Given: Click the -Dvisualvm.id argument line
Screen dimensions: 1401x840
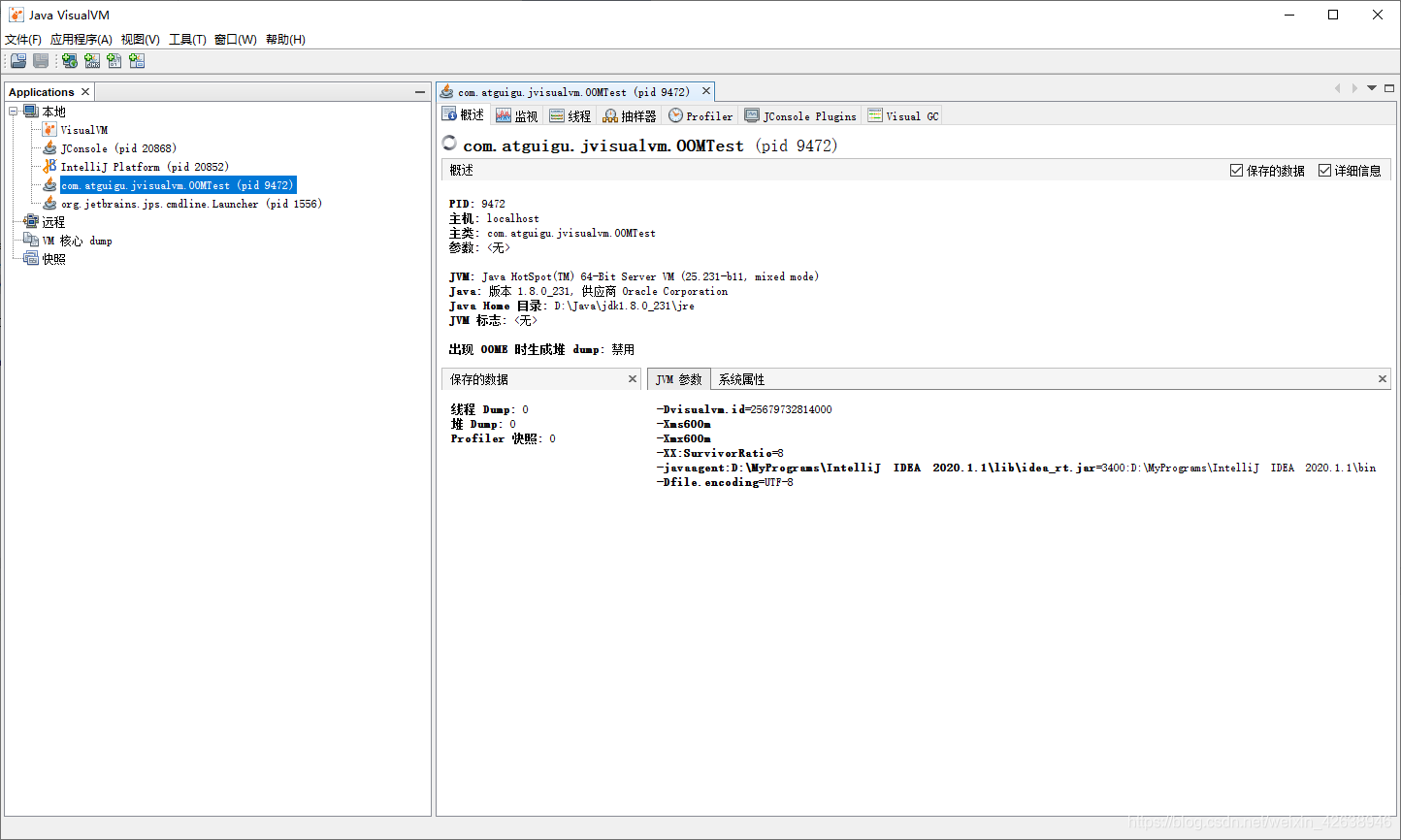Looking at the screenshot, I should pyautogui.click(x=744, y=409).
